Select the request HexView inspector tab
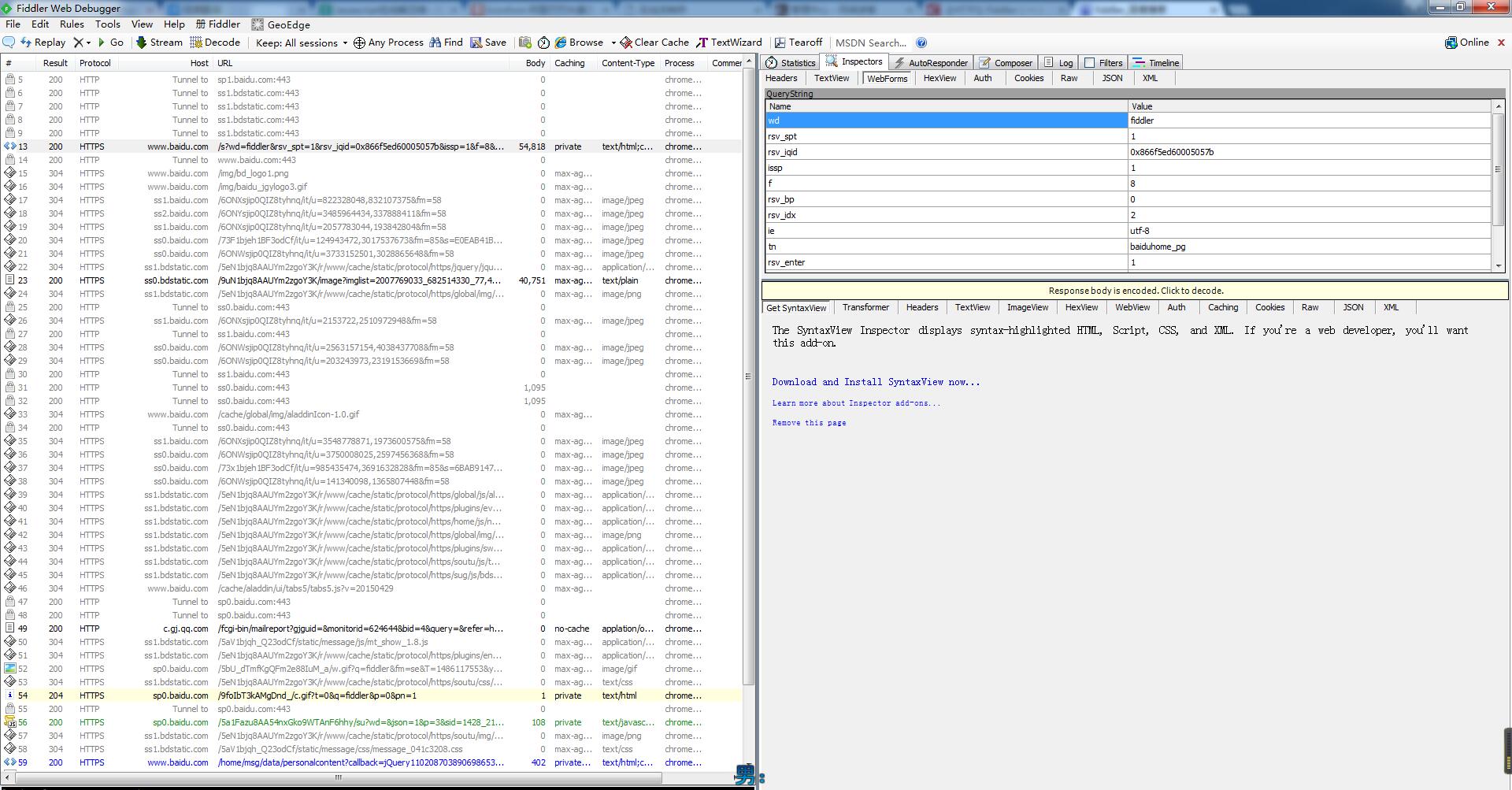The image size is (1512, 790). point(939,78)
